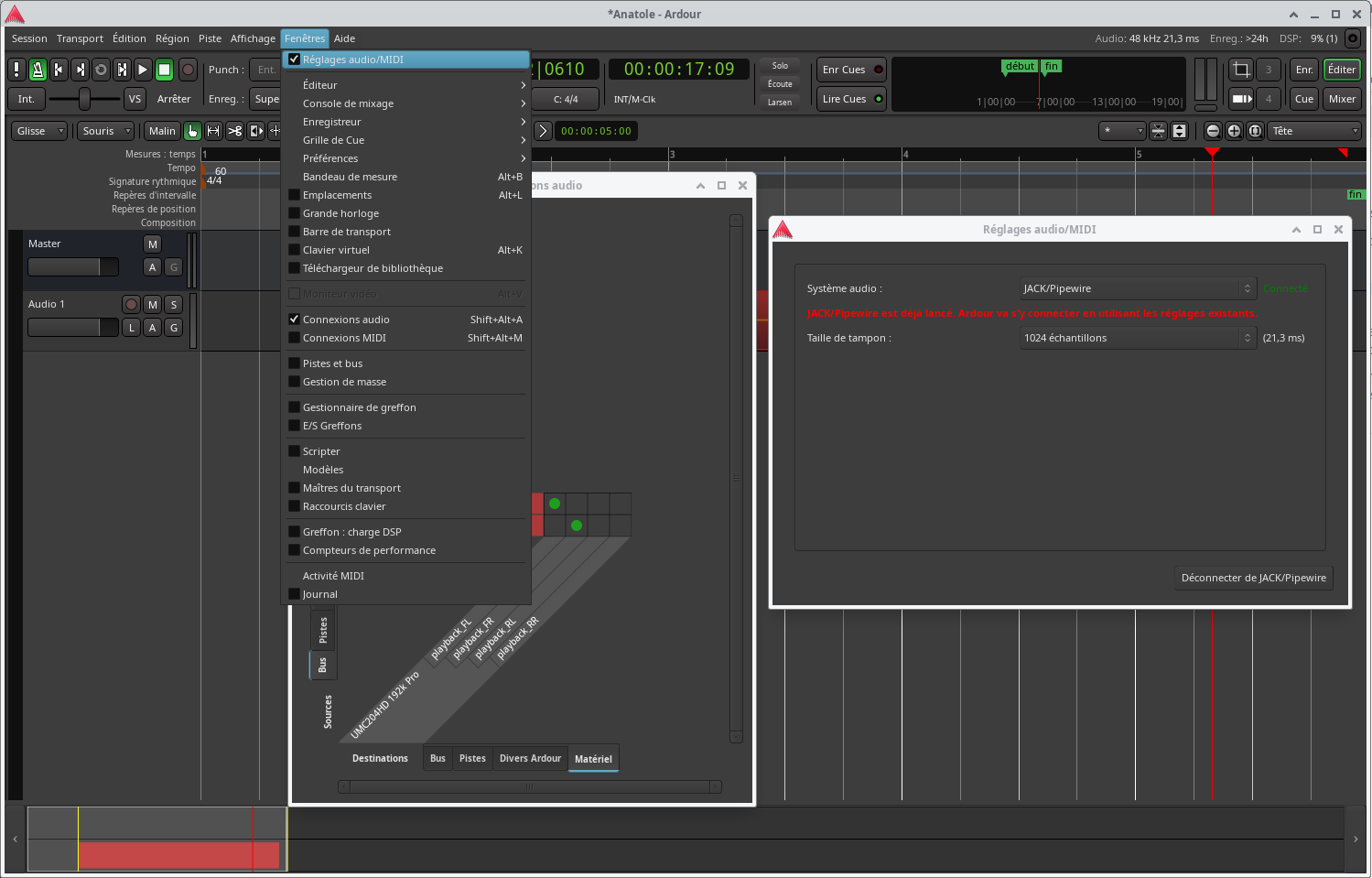
Task: Select the Cut scissors tool
Action: coord(234,131)
